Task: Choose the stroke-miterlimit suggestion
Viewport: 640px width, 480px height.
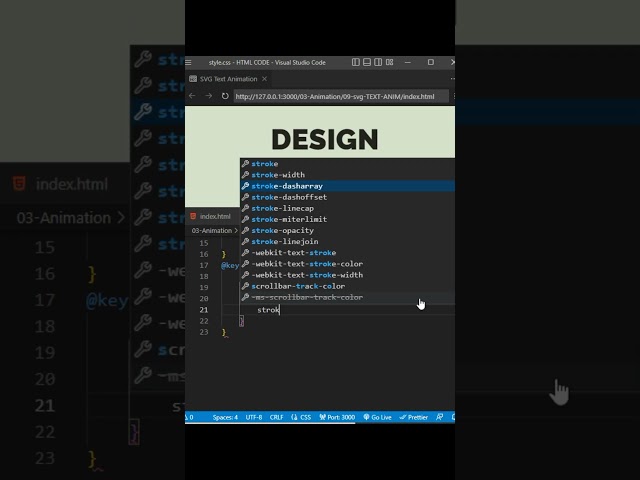Action: coord(348,219)
